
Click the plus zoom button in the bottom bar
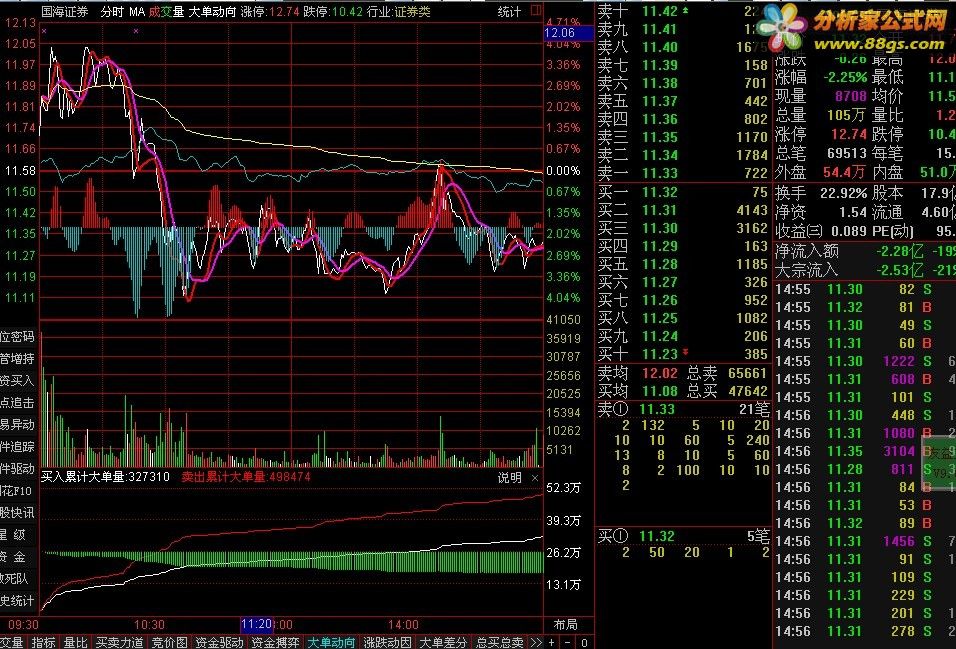[552, 642]
